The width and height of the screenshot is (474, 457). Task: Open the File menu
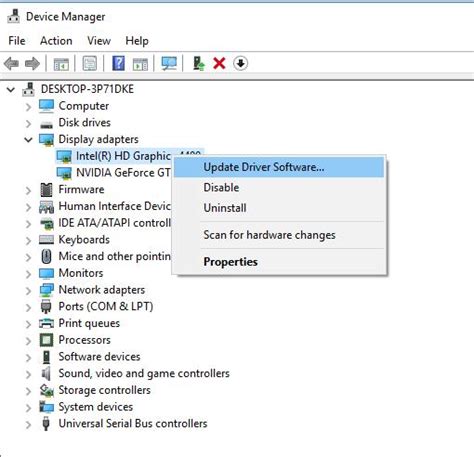click(x=17, y=41)
